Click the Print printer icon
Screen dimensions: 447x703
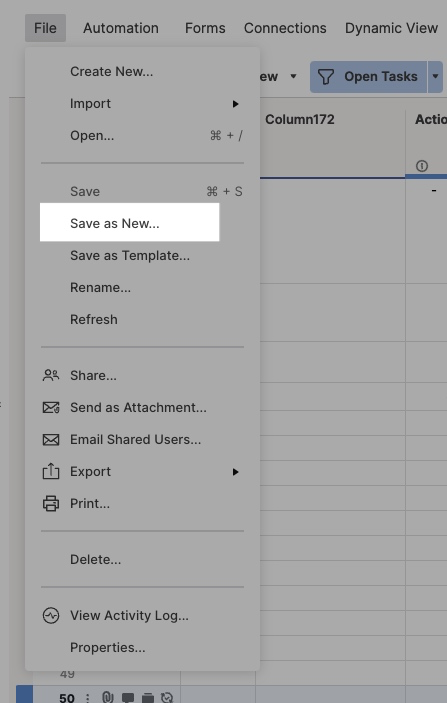tap(51, 504)
